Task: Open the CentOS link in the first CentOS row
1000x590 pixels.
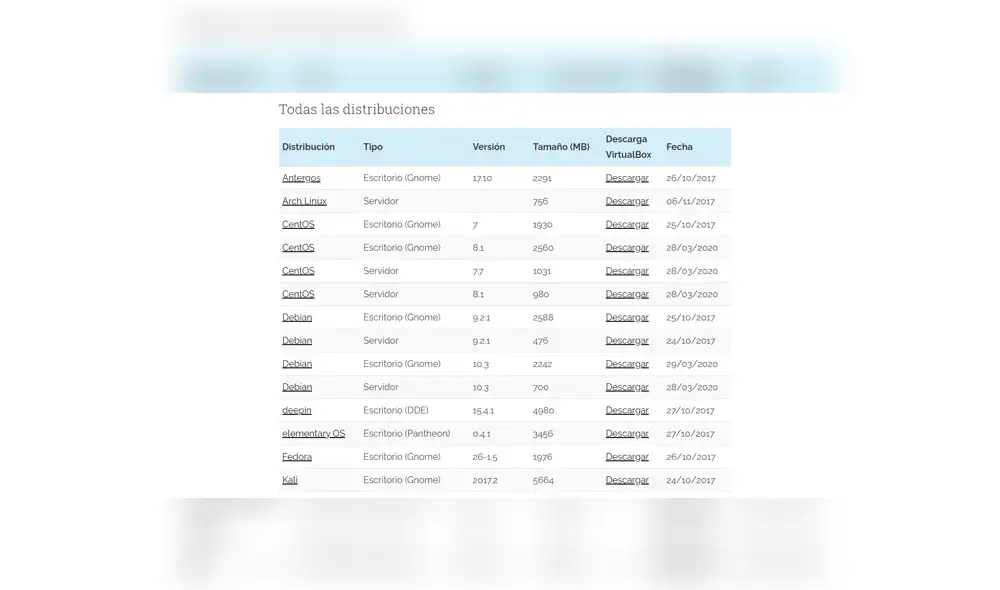Action: 297,224
